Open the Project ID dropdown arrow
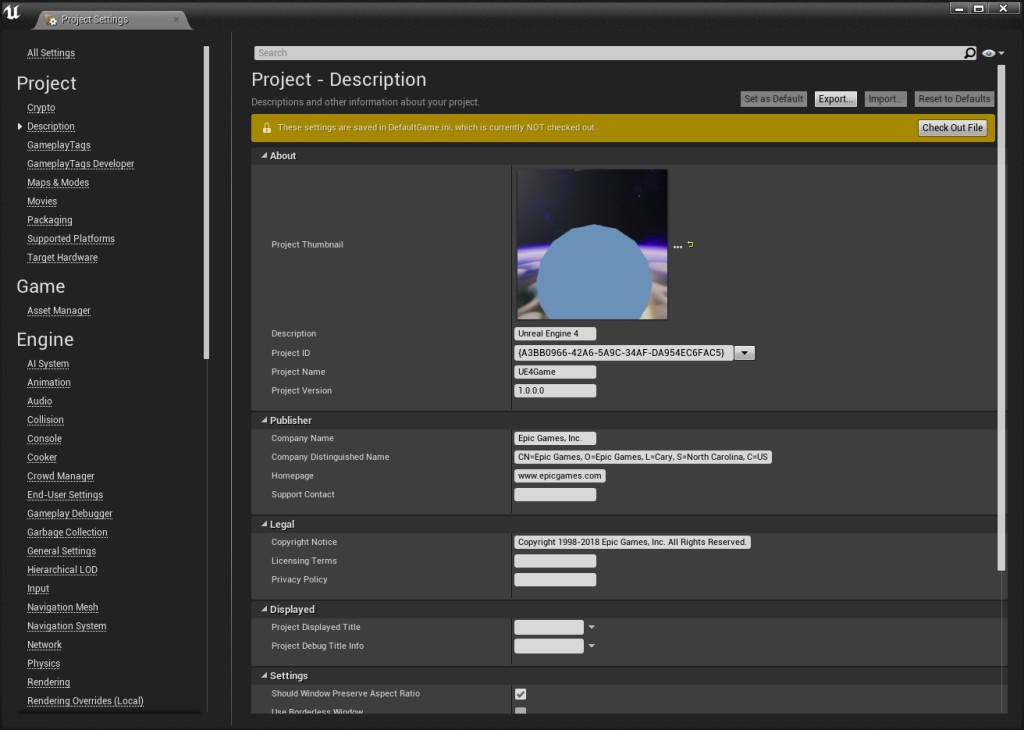The width and height of the screenshot is (1024, 730). point(744,353)
